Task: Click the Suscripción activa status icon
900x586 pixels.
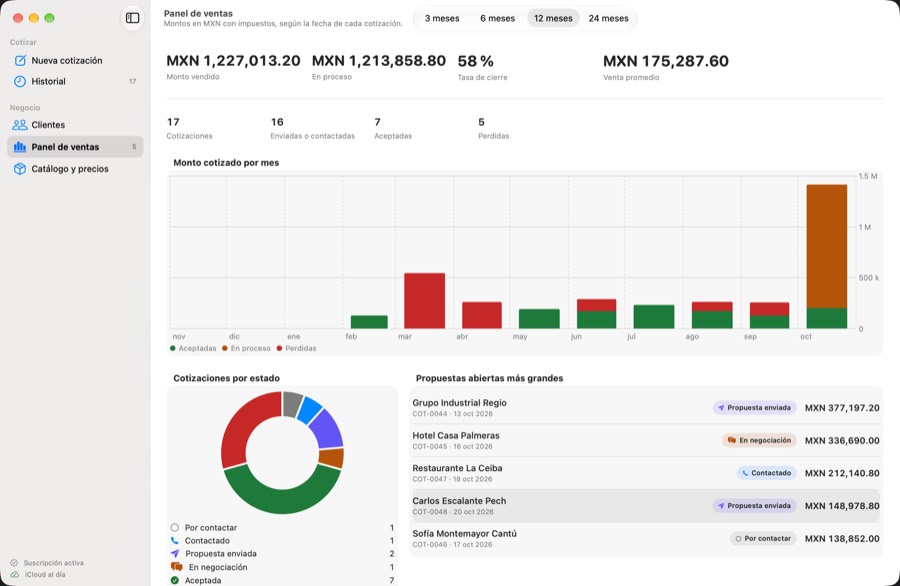Action: click(14, 563)
